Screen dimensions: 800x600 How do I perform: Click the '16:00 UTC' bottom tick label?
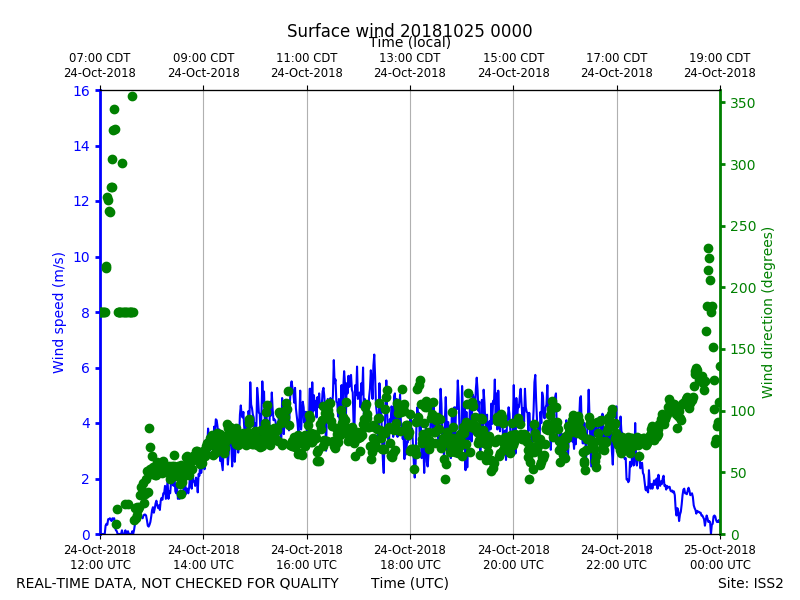pos(307,565)
